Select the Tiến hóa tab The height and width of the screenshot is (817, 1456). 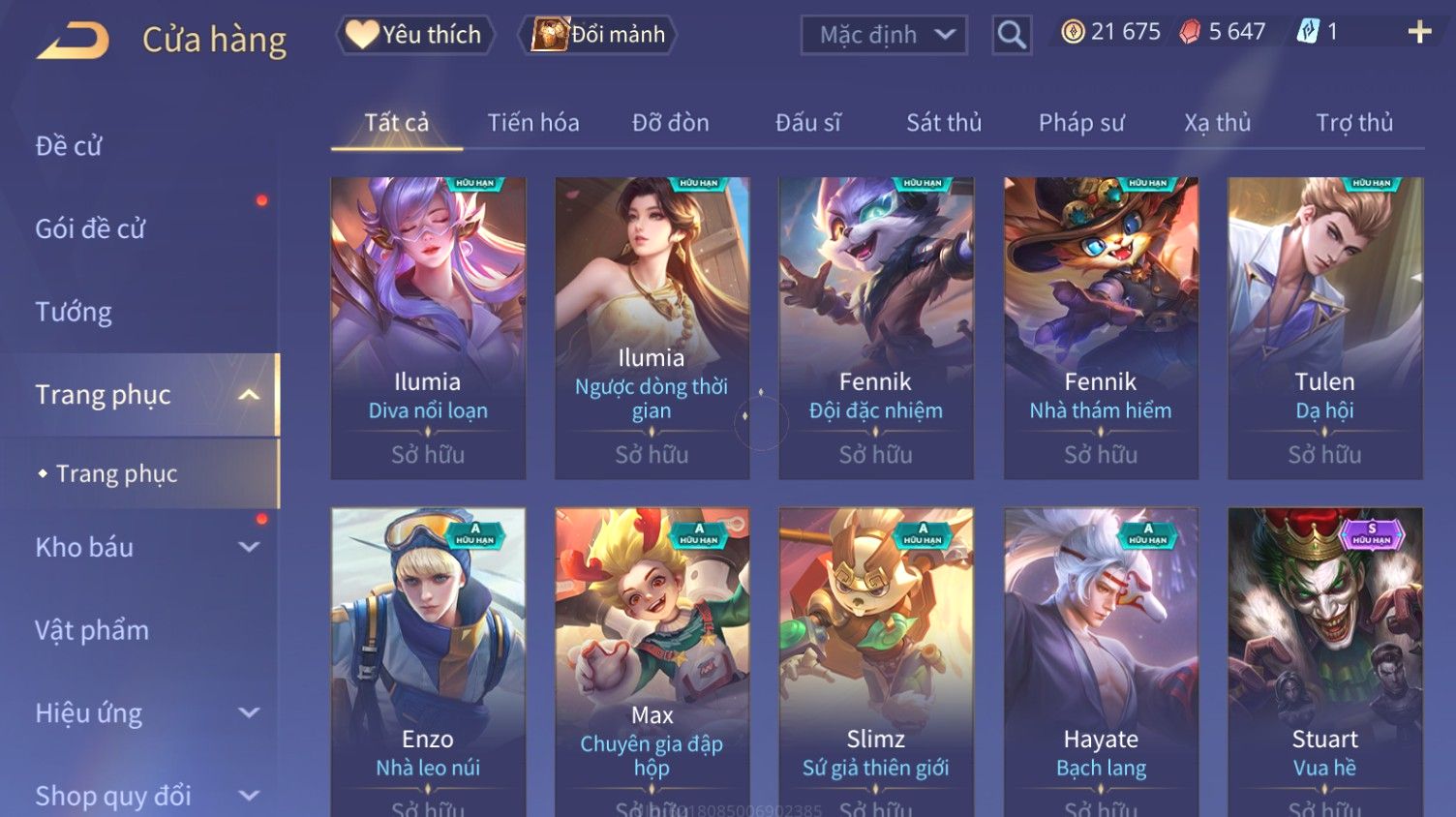click(x=533, y=123)
